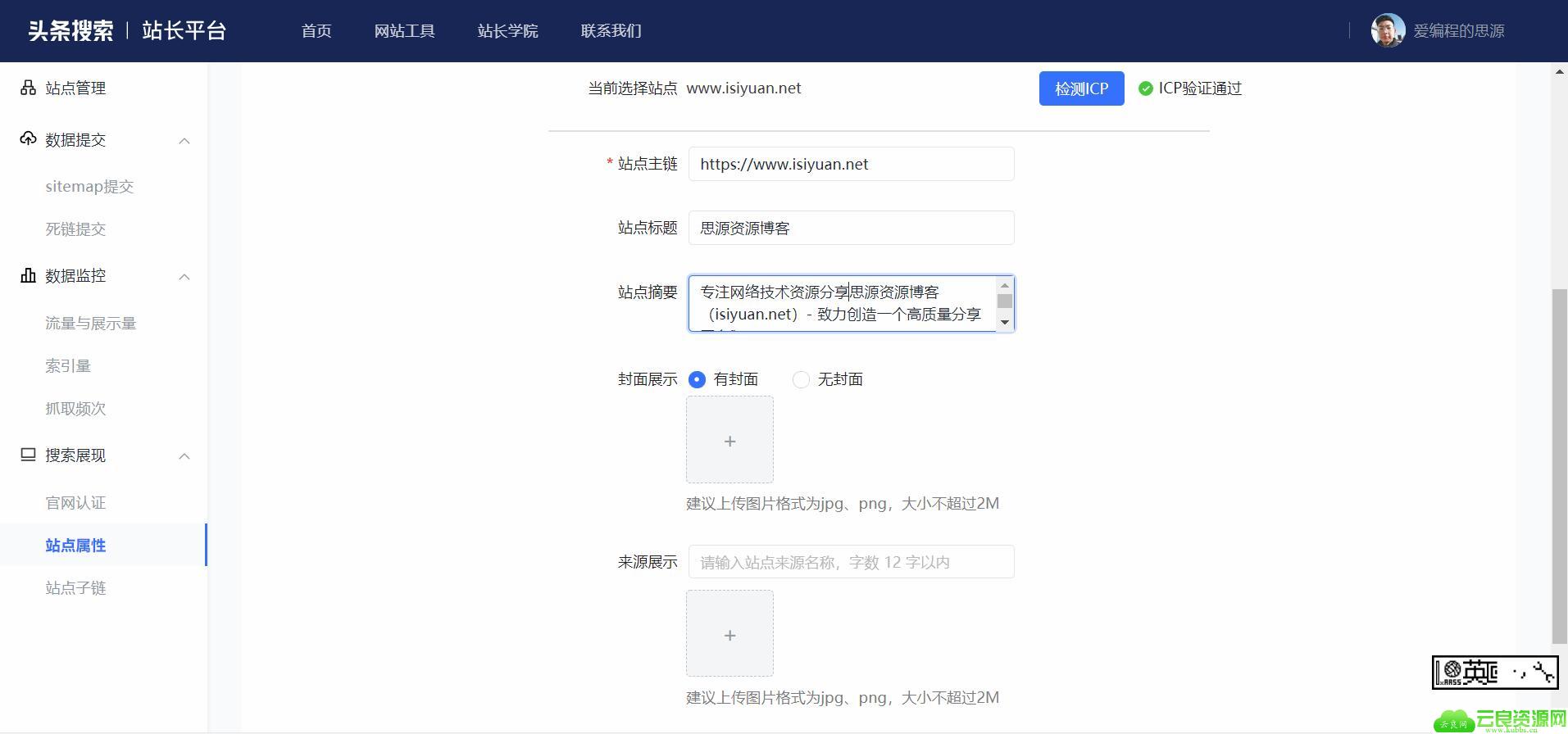
Task: Collapse the 数据监控 section chevron
Action: 184,277
